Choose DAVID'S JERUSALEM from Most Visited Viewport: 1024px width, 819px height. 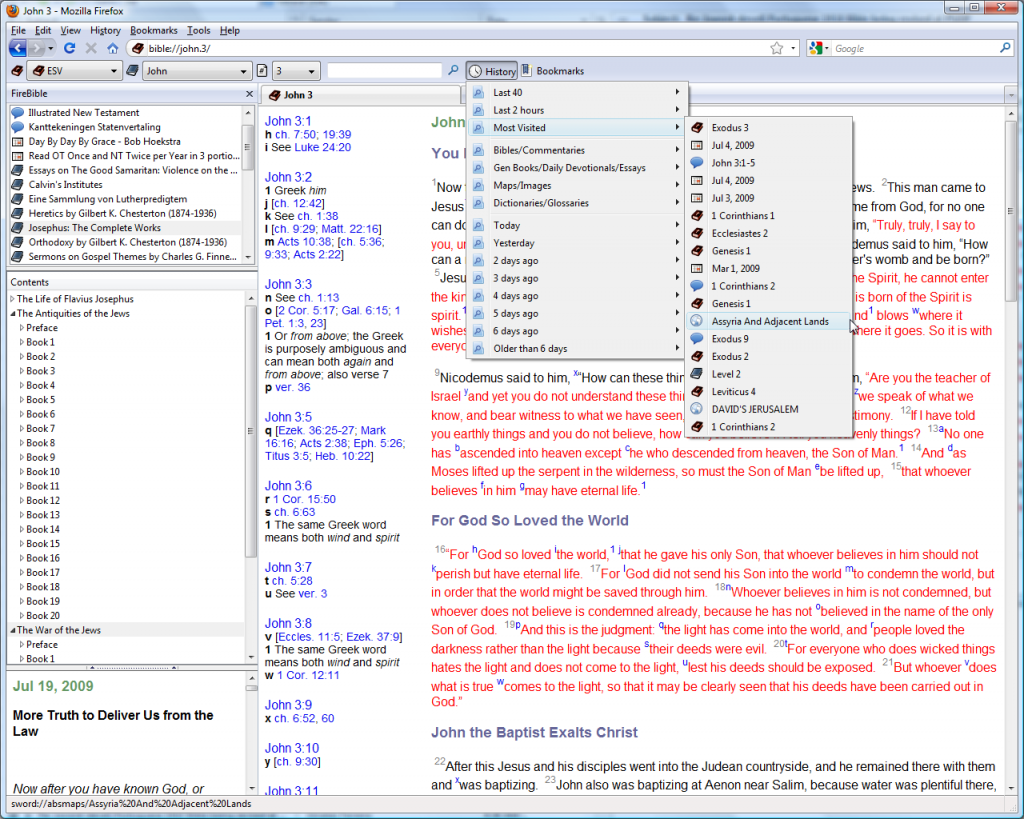click(x=754, y=409)
